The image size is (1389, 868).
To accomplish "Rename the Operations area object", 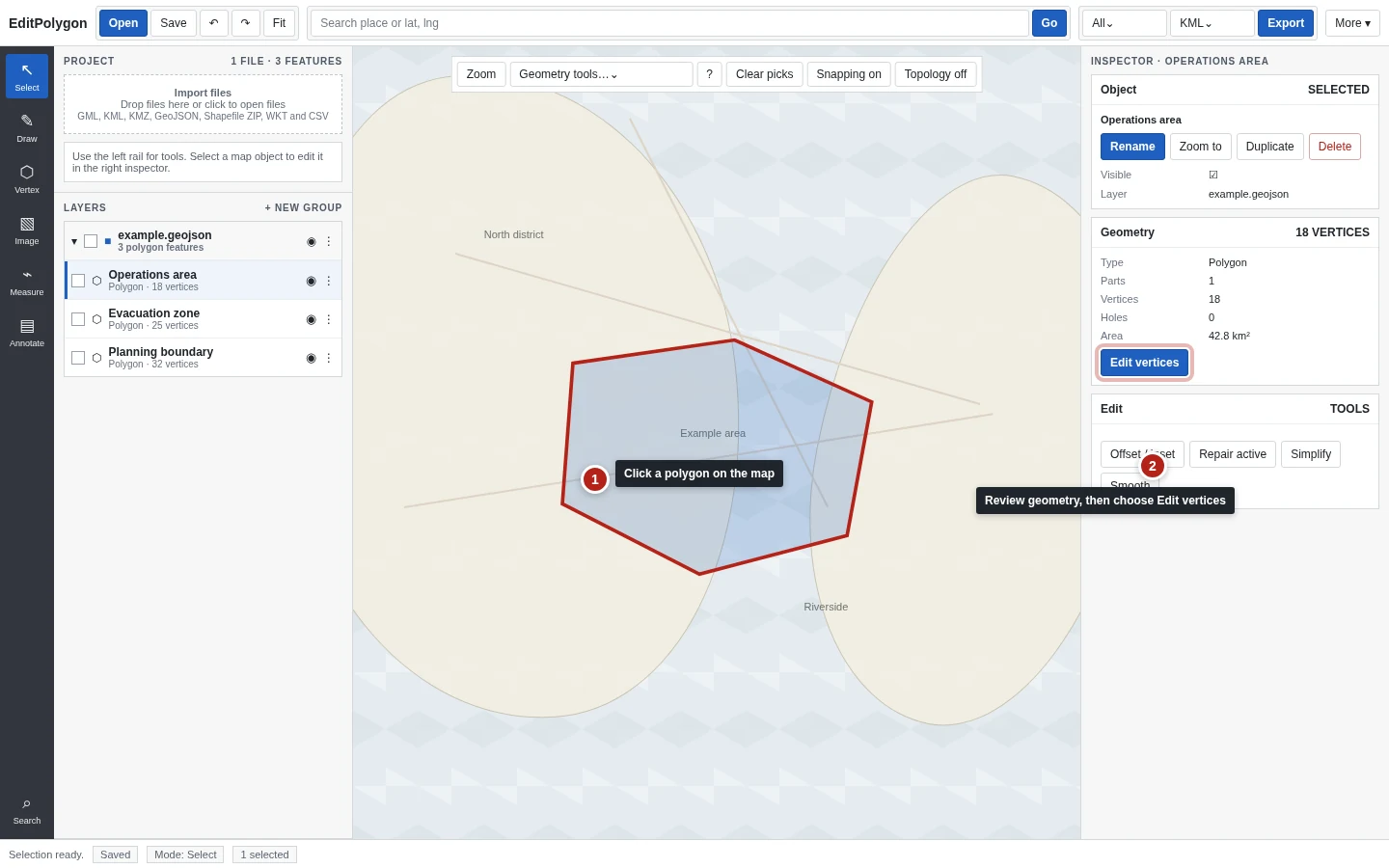I will pyautogui.click(x=1132, y=147).
